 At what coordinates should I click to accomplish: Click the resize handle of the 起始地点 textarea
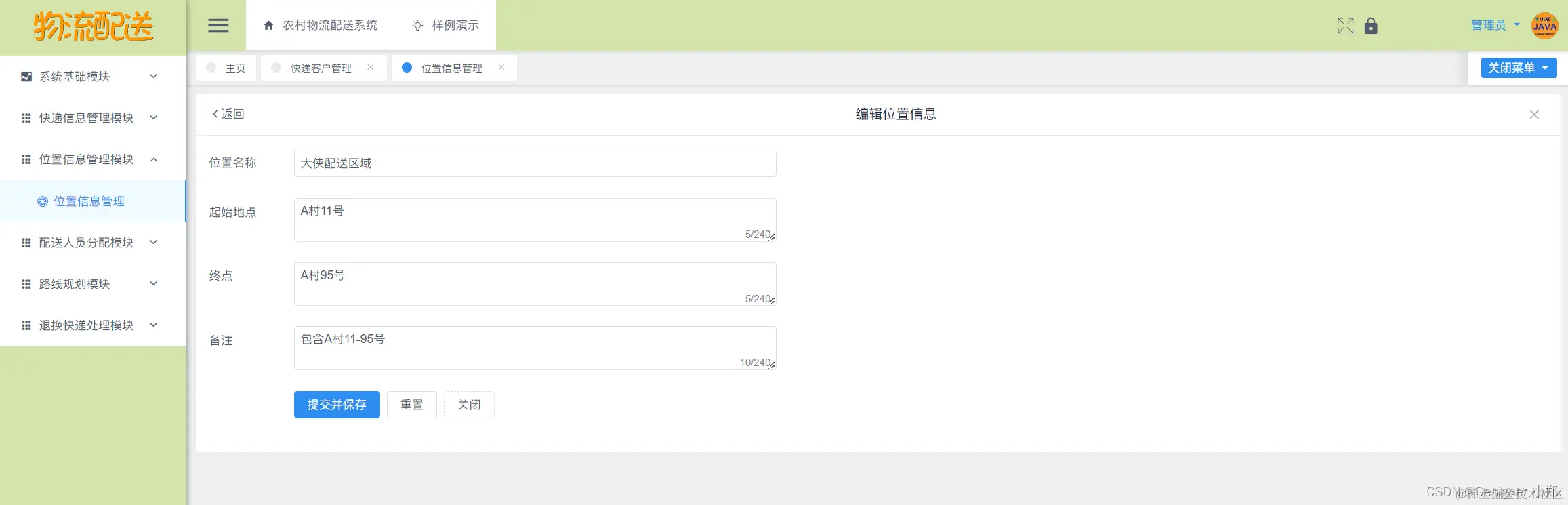coord(772,237)
